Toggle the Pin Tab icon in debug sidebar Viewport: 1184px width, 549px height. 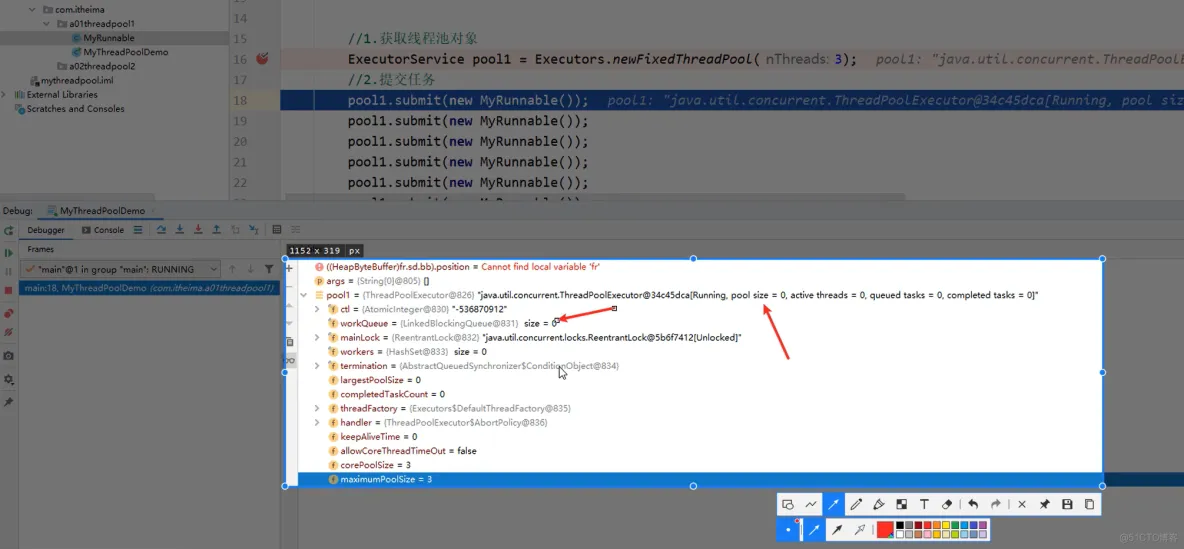[8, 402]
